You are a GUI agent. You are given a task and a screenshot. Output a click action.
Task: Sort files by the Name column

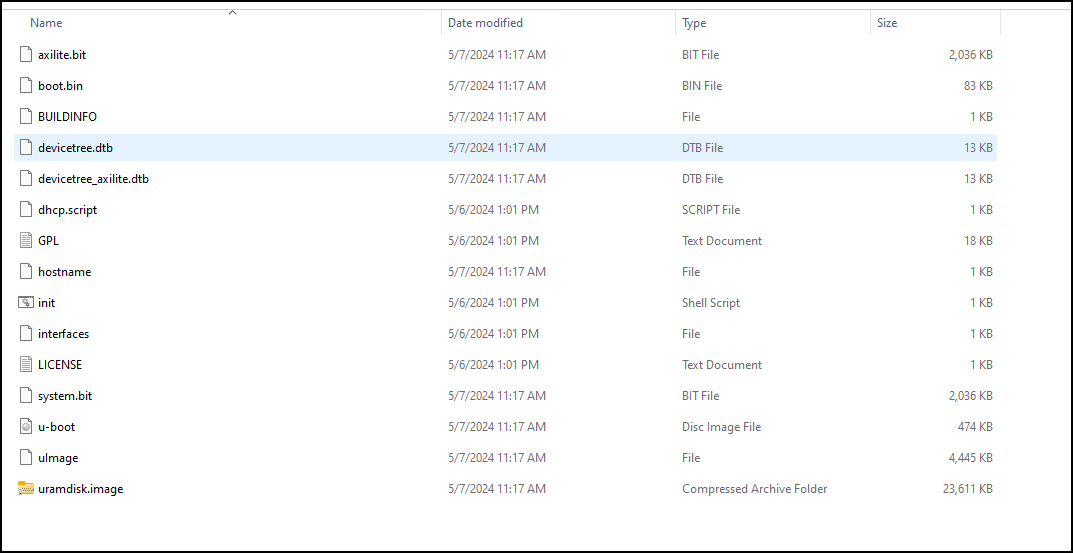click(46, 23)
